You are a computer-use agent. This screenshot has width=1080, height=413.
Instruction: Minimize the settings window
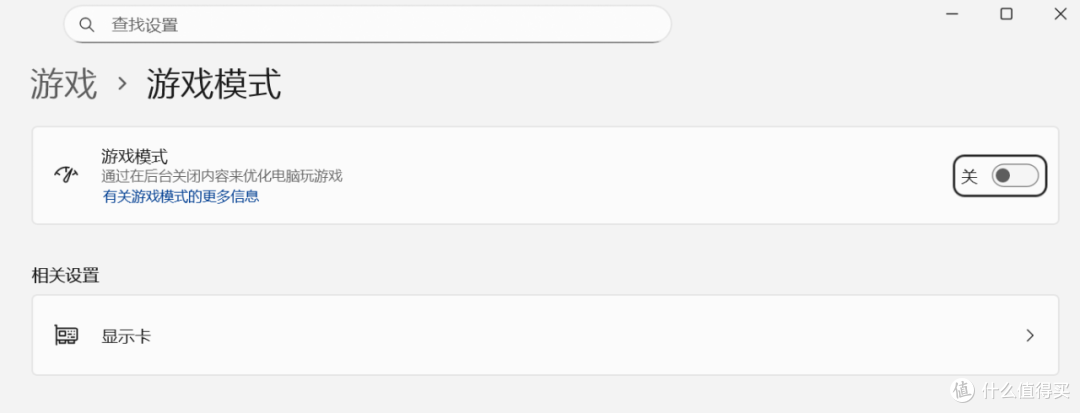(953, 14)
